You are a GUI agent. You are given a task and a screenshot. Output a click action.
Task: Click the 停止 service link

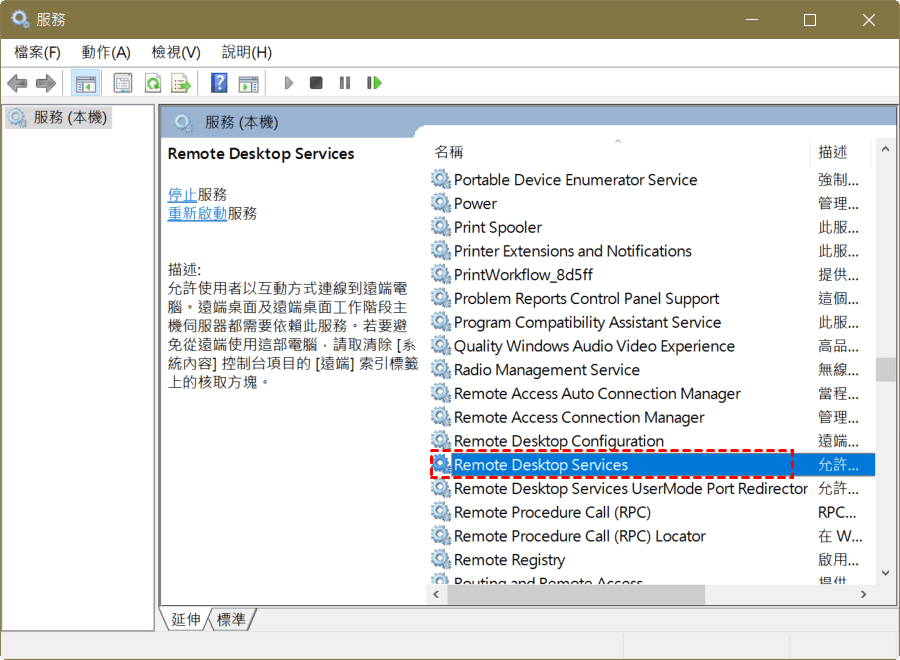pos(183,195)
